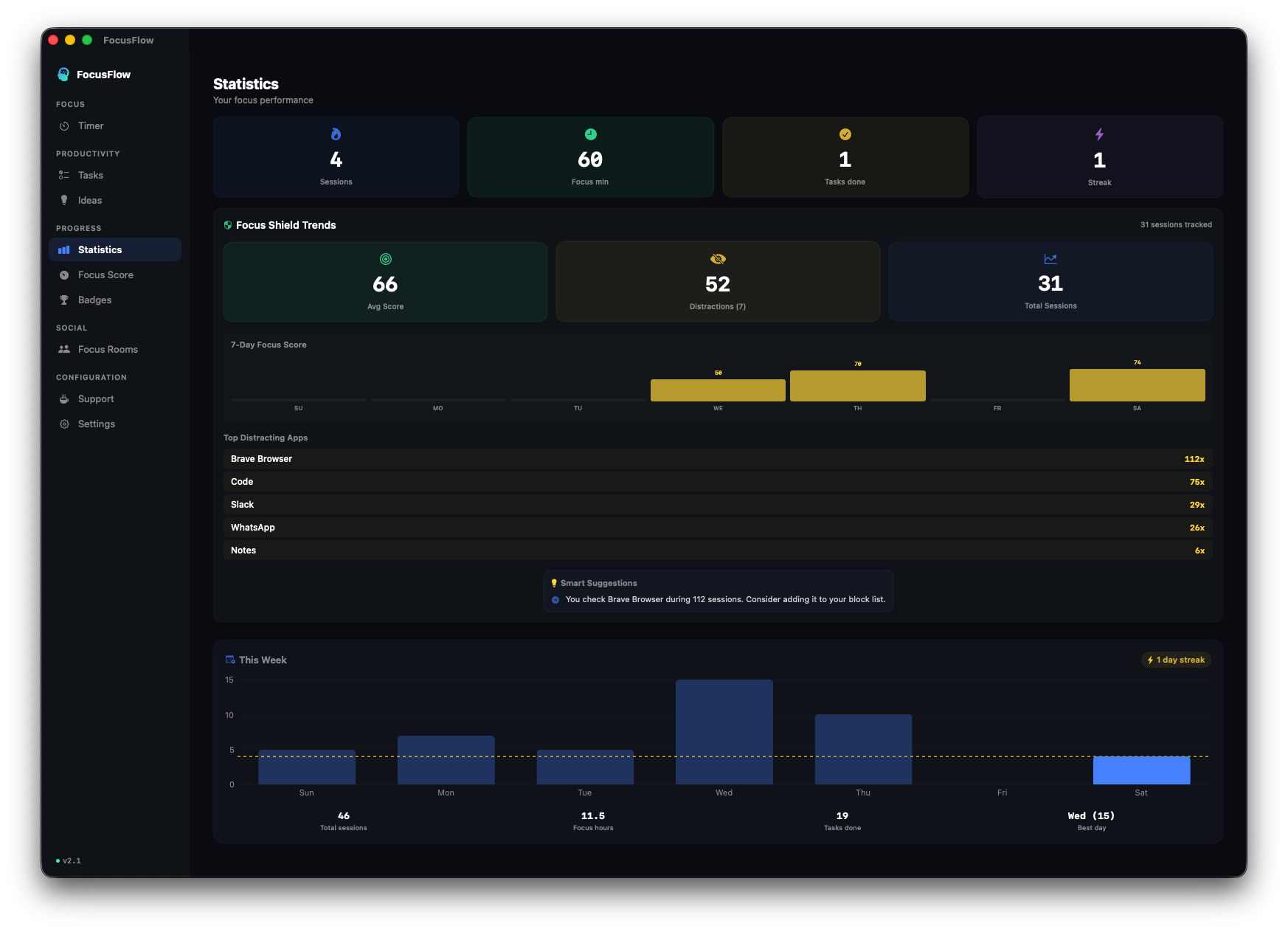This screenshot has width=1288, height=932.
Task: Click the target icon on Avg Score card
Action: click(384, 259)
